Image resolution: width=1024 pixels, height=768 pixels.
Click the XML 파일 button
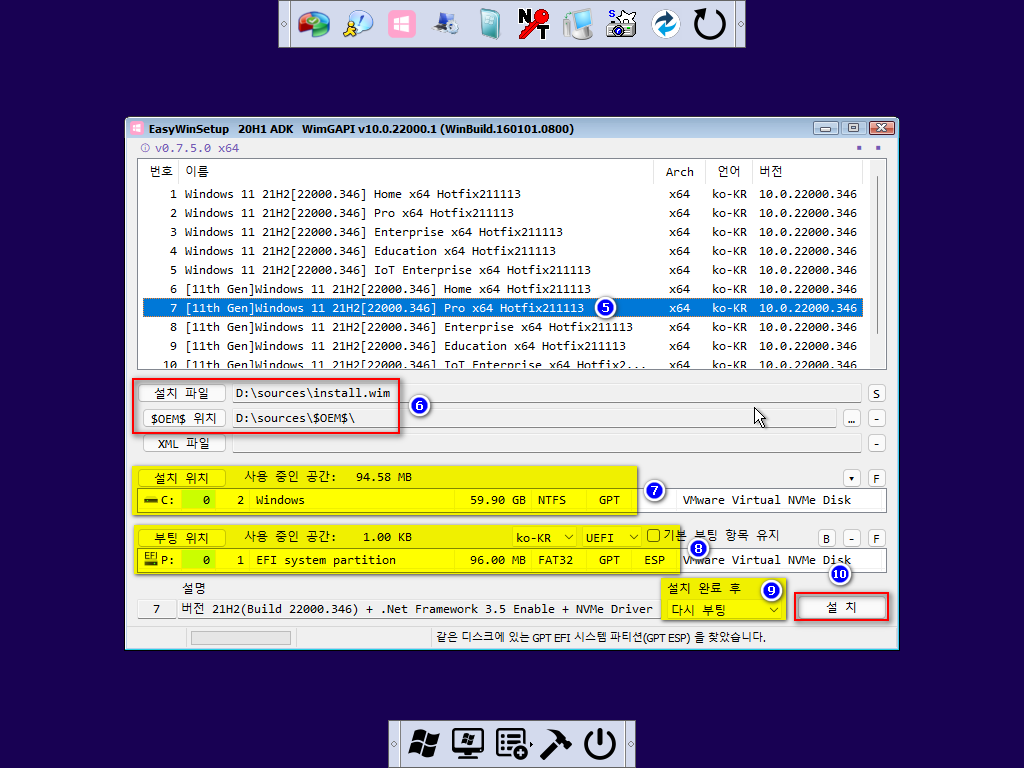tap(184, 443)
